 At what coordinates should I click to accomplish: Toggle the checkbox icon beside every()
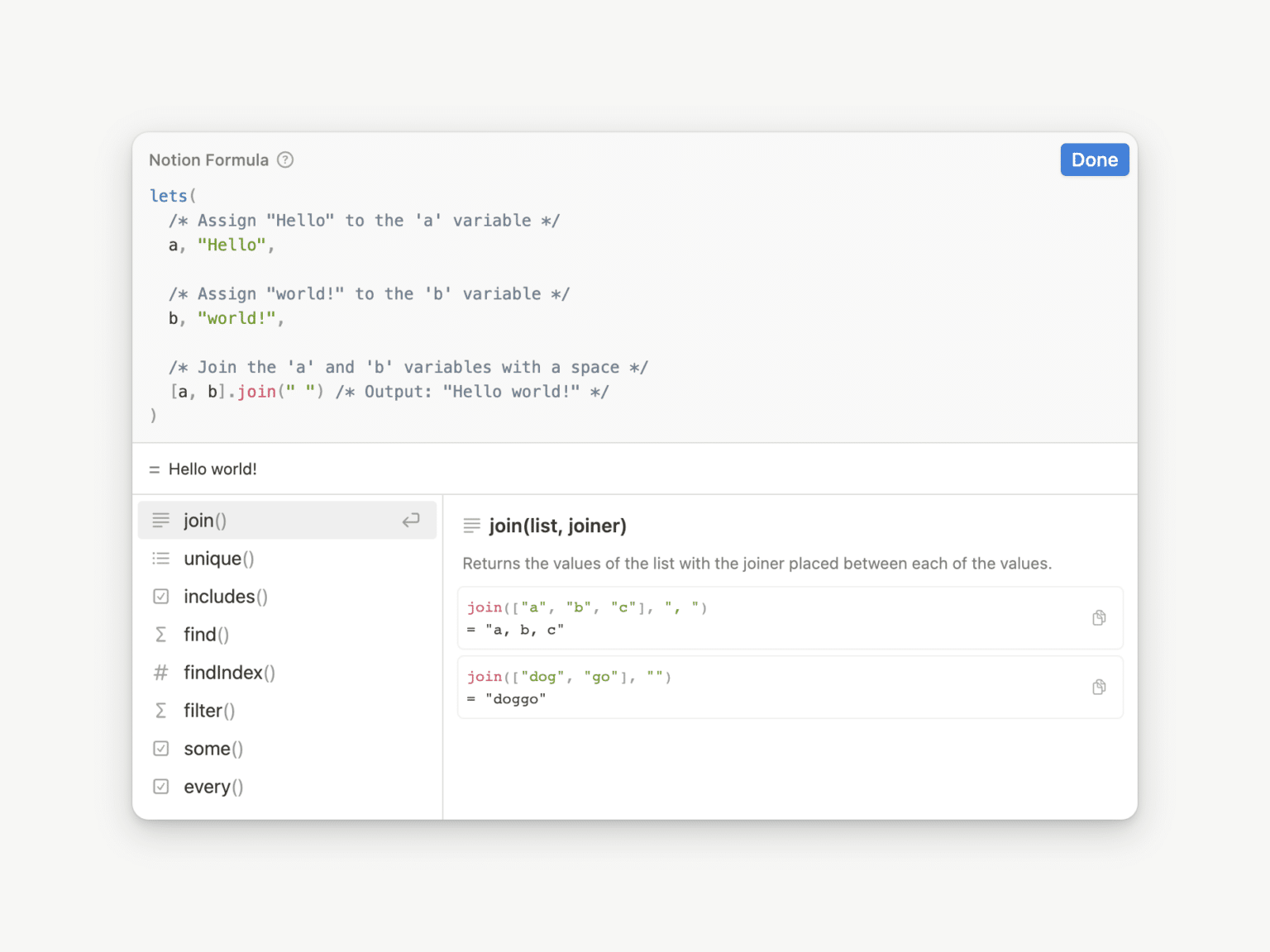pyautogui.click(x=160, y=786)
